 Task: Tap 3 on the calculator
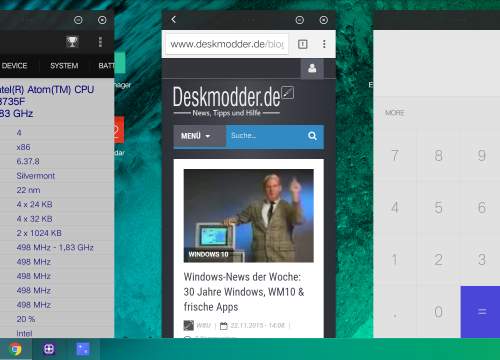[x=481, y=260]
